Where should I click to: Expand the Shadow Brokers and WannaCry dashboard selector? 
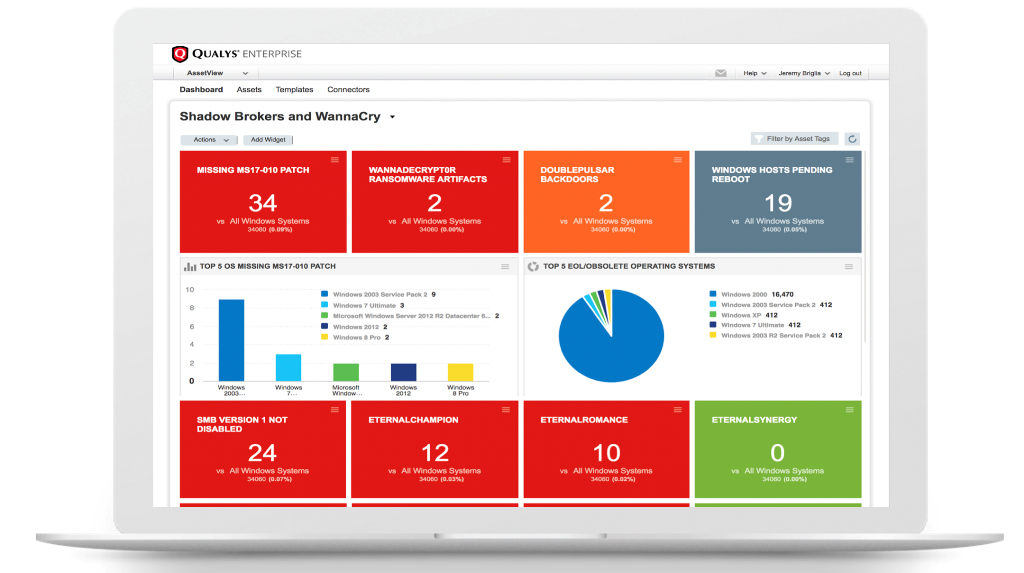coord(392,117)
